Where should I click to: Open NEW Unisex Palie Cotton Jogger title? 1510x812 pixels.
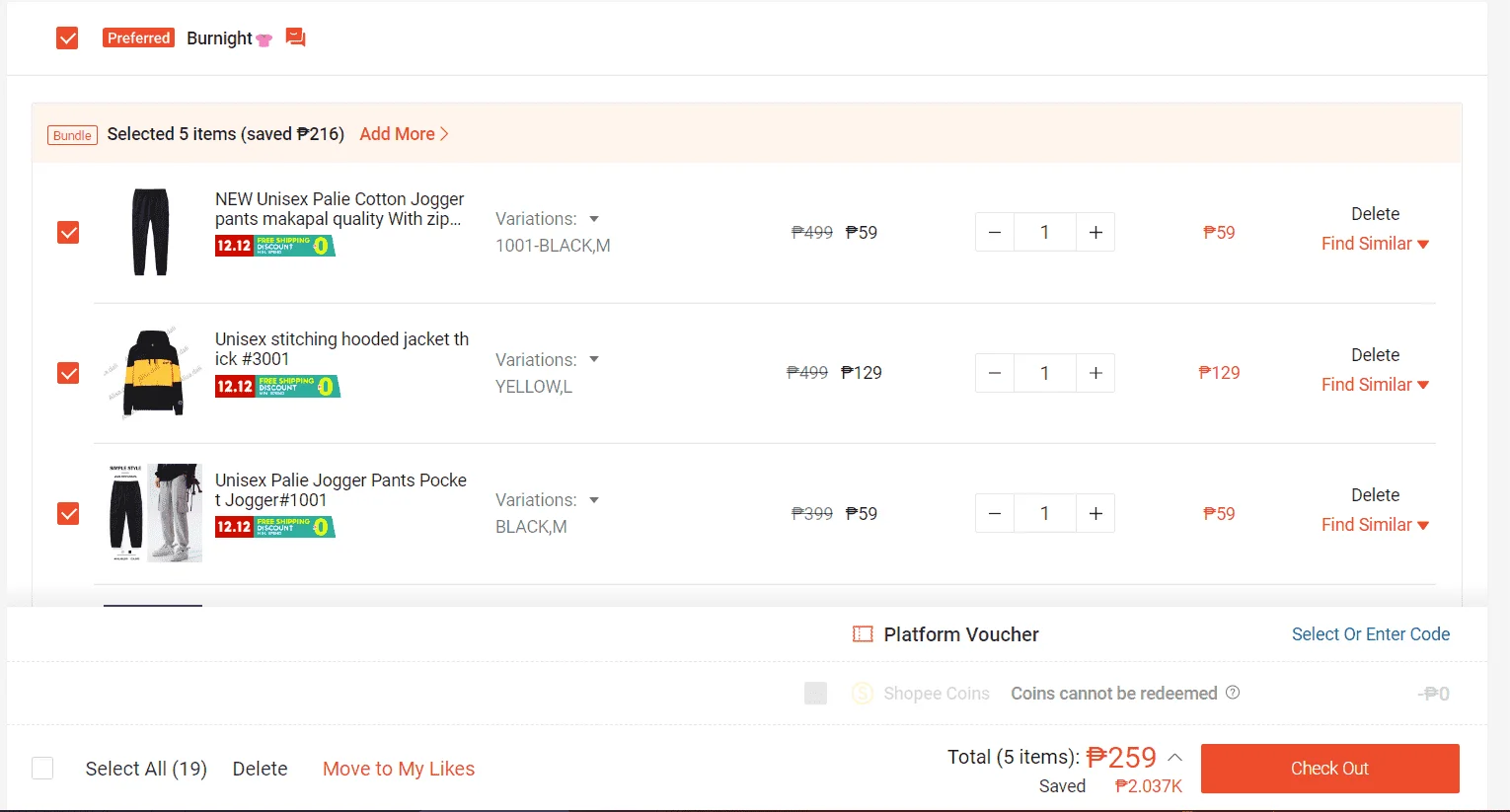pos(340,209)
